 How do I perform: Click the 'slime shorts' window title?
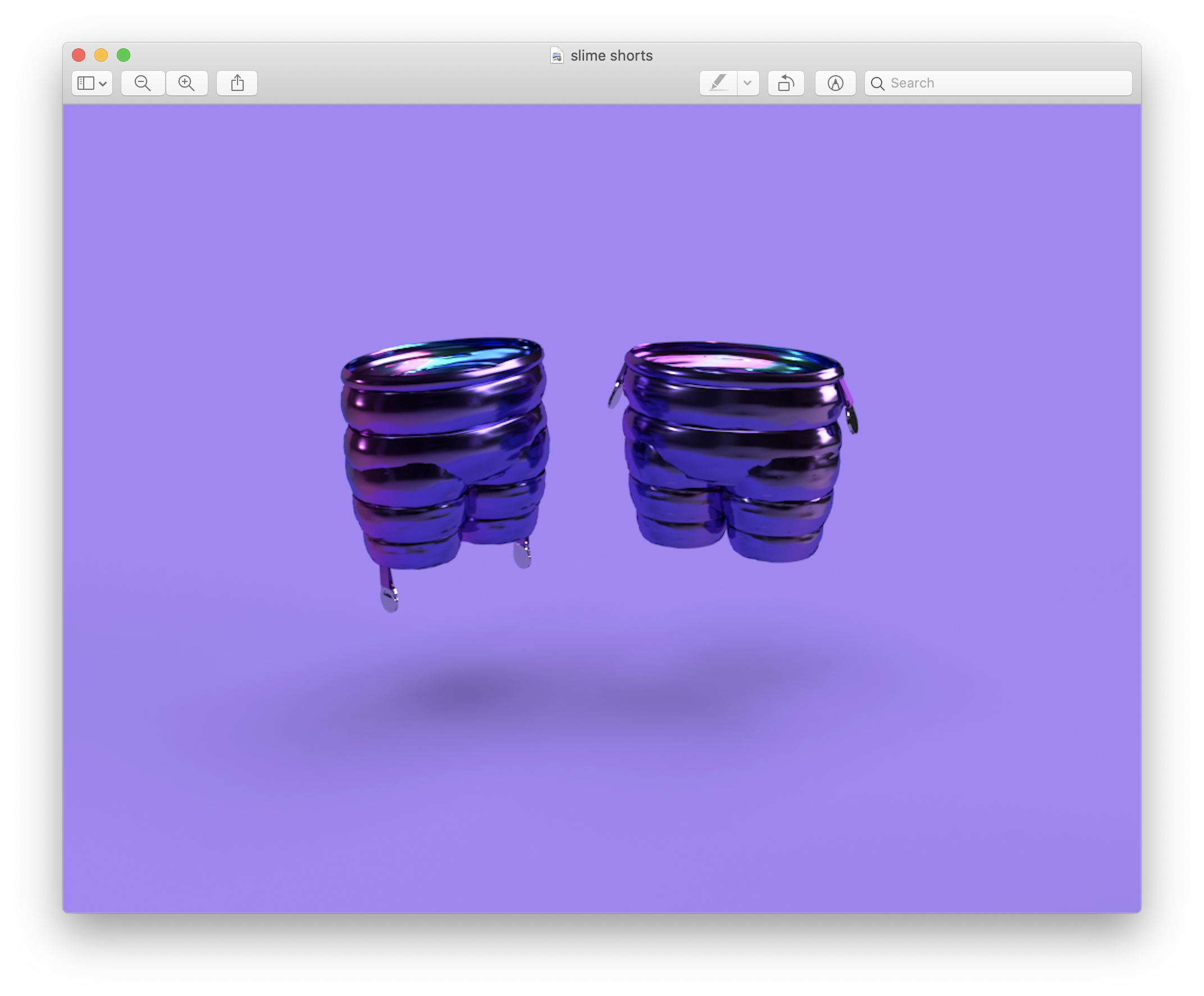pyautogui.click(x=611, y=56)
